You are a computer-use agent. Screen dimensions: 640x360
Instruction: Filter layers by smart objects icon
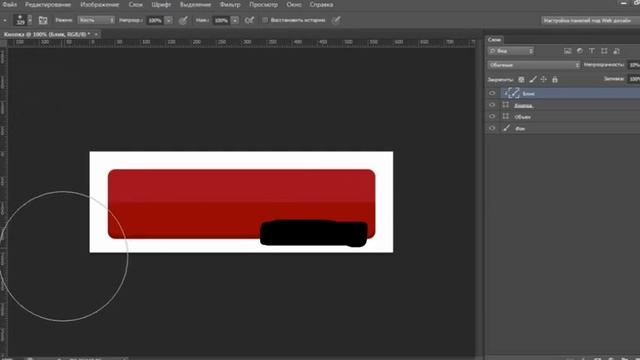tap(616, 51)
